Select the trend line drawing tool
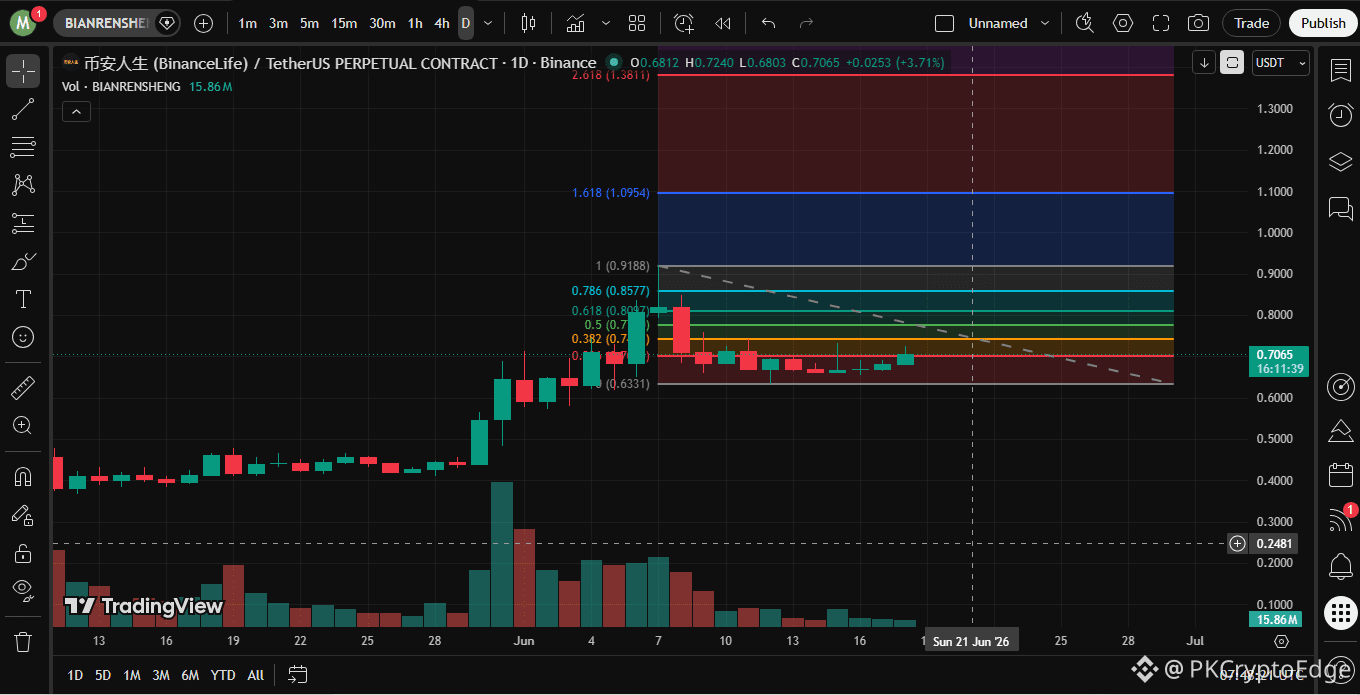Screen dimensions: 1360x695 tap(23, 109)
